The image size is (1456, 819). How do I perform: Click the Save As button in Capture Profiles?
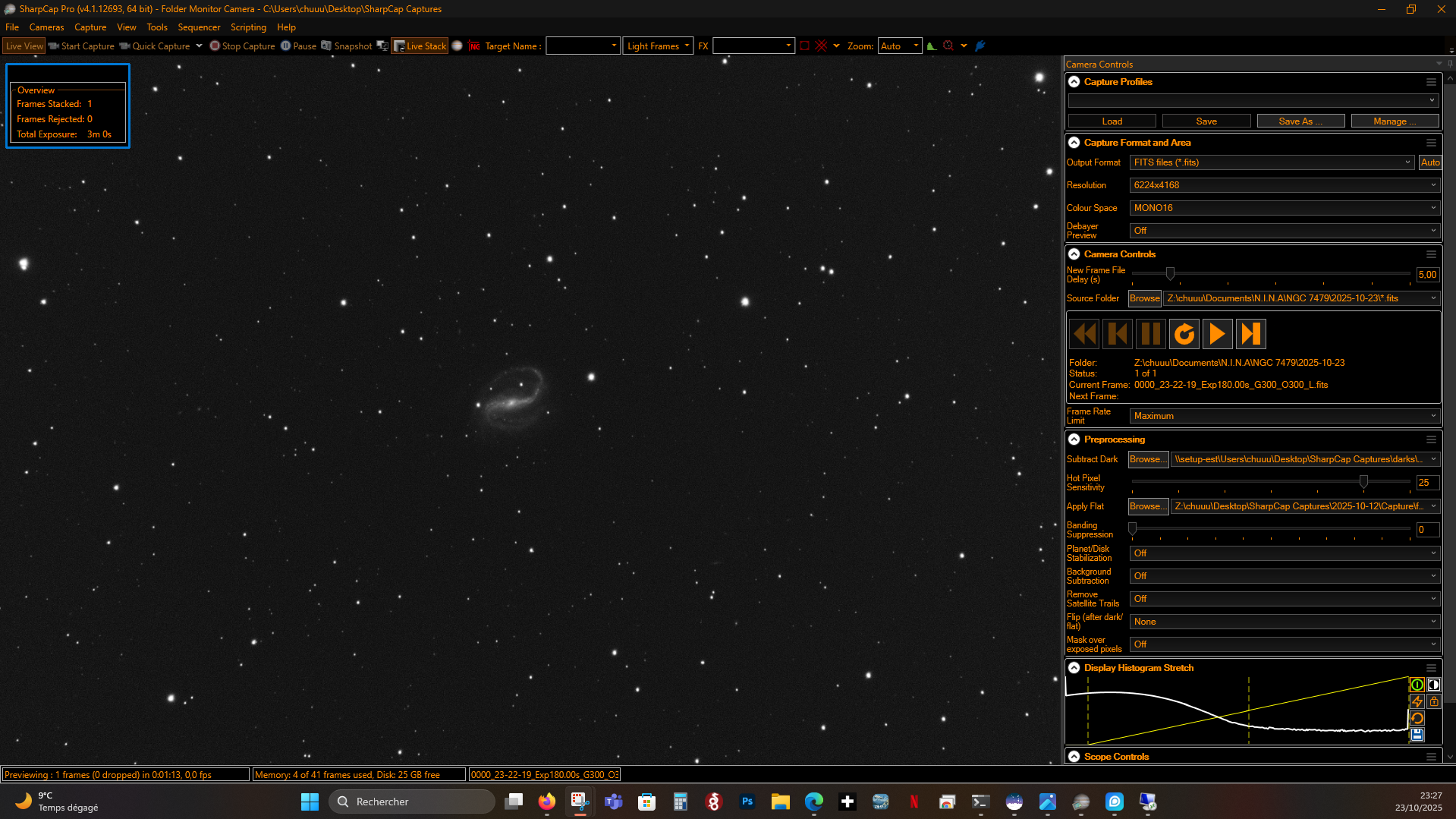1300,121
